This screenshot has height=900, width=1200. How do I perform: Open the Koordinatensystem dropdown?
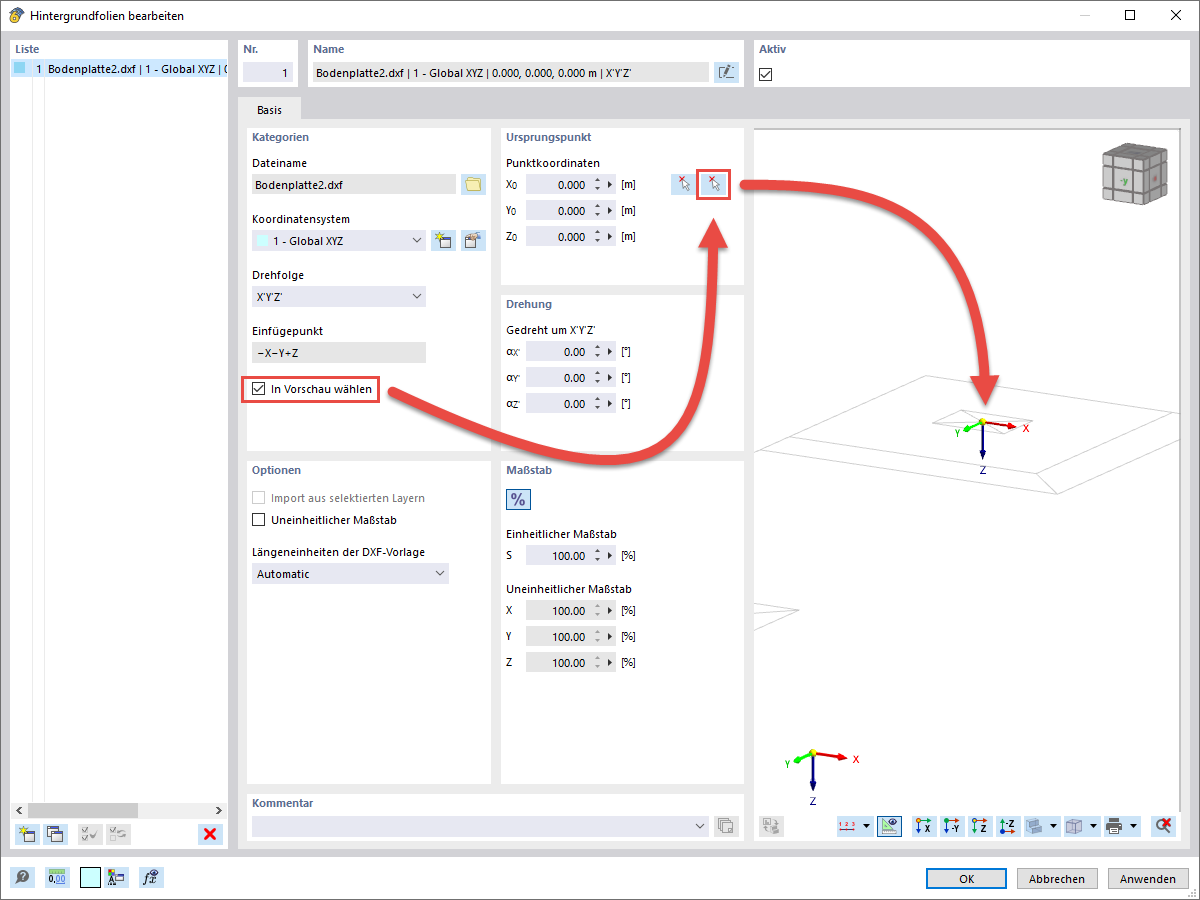click(417, 240)
